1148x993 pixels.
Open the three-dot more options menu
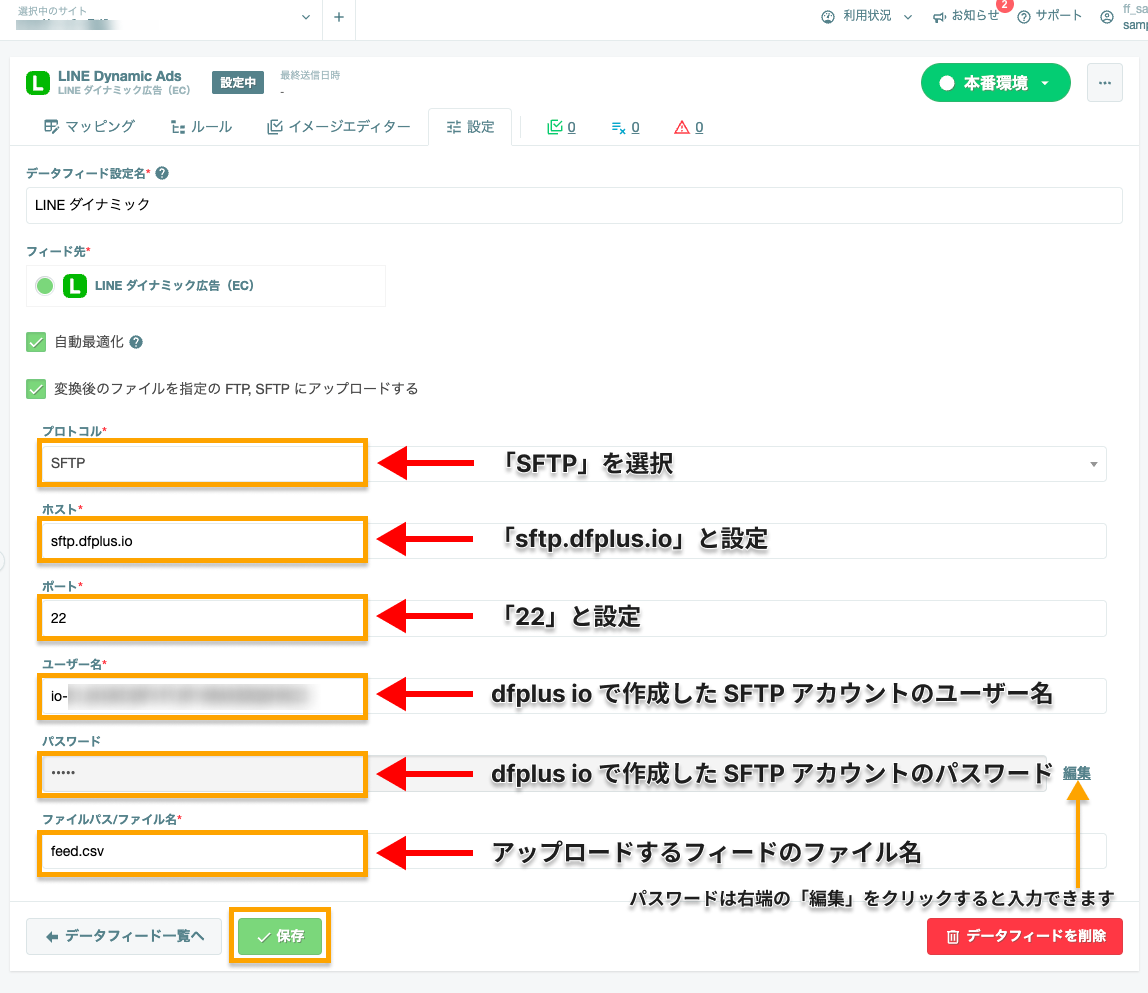point(1105,83)
